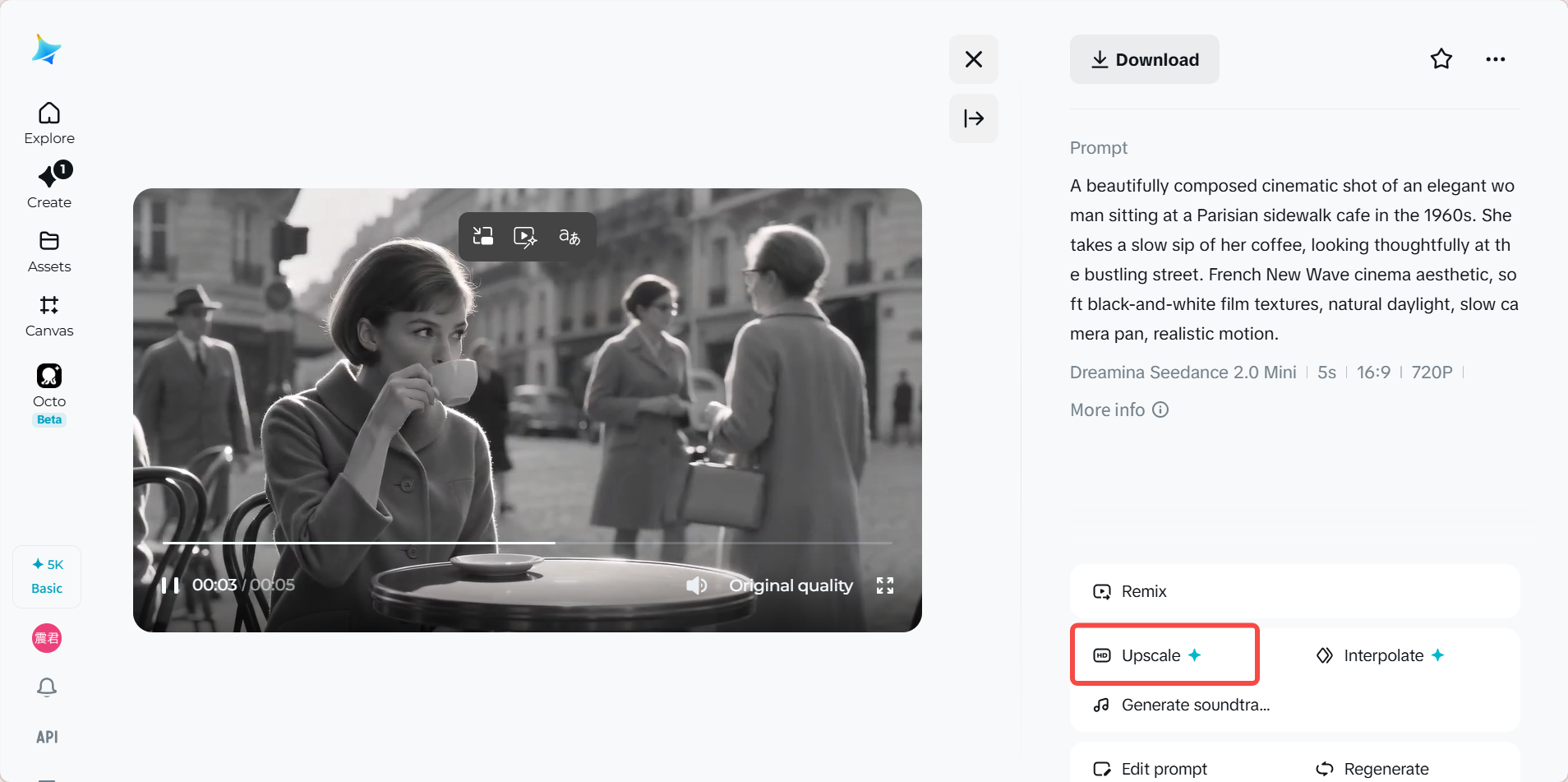The width and height of the screenshot is (1568, 782).
Task: View notifications via the bell icon
Action: (47, 687)
